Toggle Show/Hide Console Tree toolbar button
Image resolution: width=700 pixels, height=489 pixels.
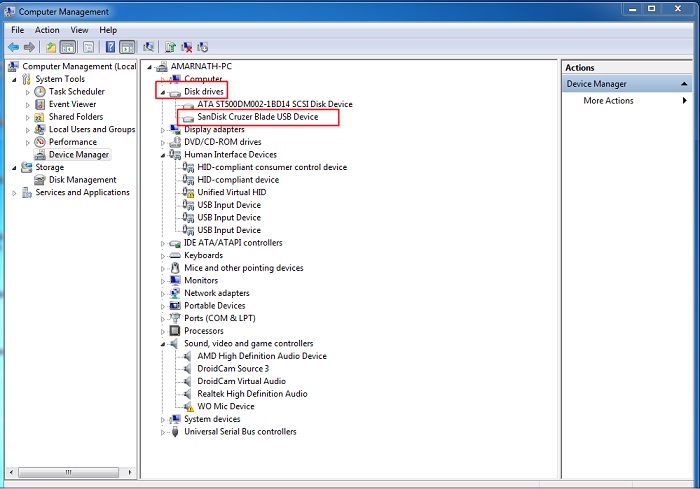click(68, 47)
